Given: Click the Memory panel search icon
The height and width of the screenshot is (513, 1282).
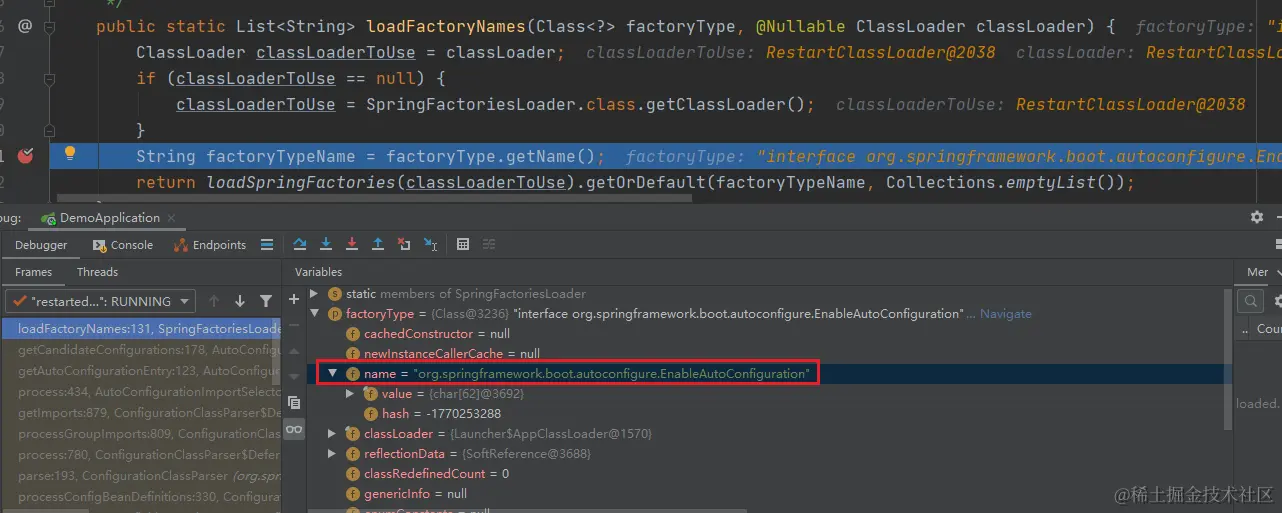Looking at the screenshot, I should [1250, 301].
